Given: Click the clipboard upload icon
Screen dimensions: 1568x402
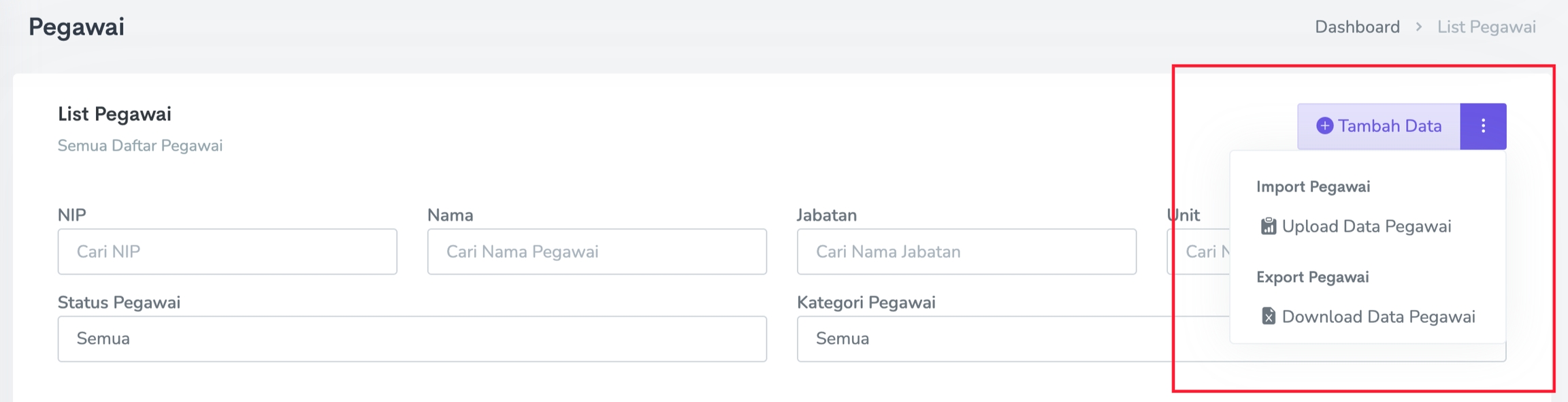Looking at the screenshot, I should (x=1268, y=227).
